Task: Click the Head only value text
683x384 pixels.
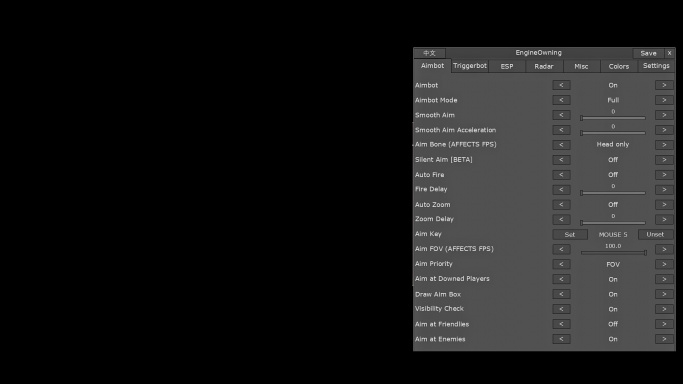Action: tap(613, 145)
